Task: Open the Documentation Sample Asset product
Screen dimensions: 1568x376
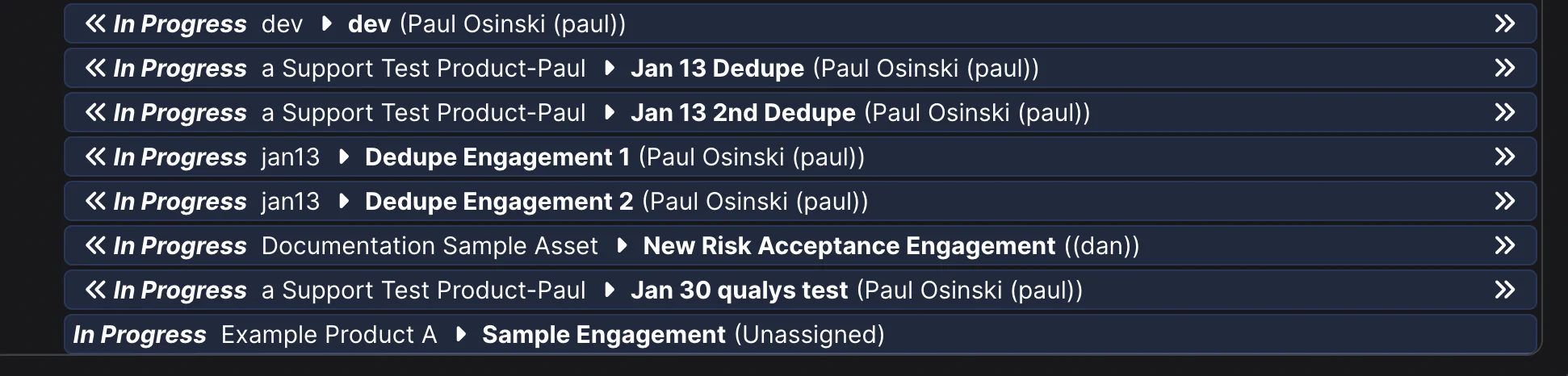Action: point(430,246)
